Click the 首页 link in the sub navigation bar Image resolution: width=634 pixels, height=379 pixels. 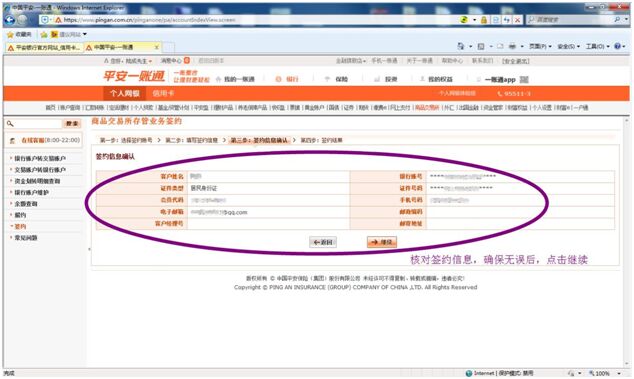(x=50, y=108)
